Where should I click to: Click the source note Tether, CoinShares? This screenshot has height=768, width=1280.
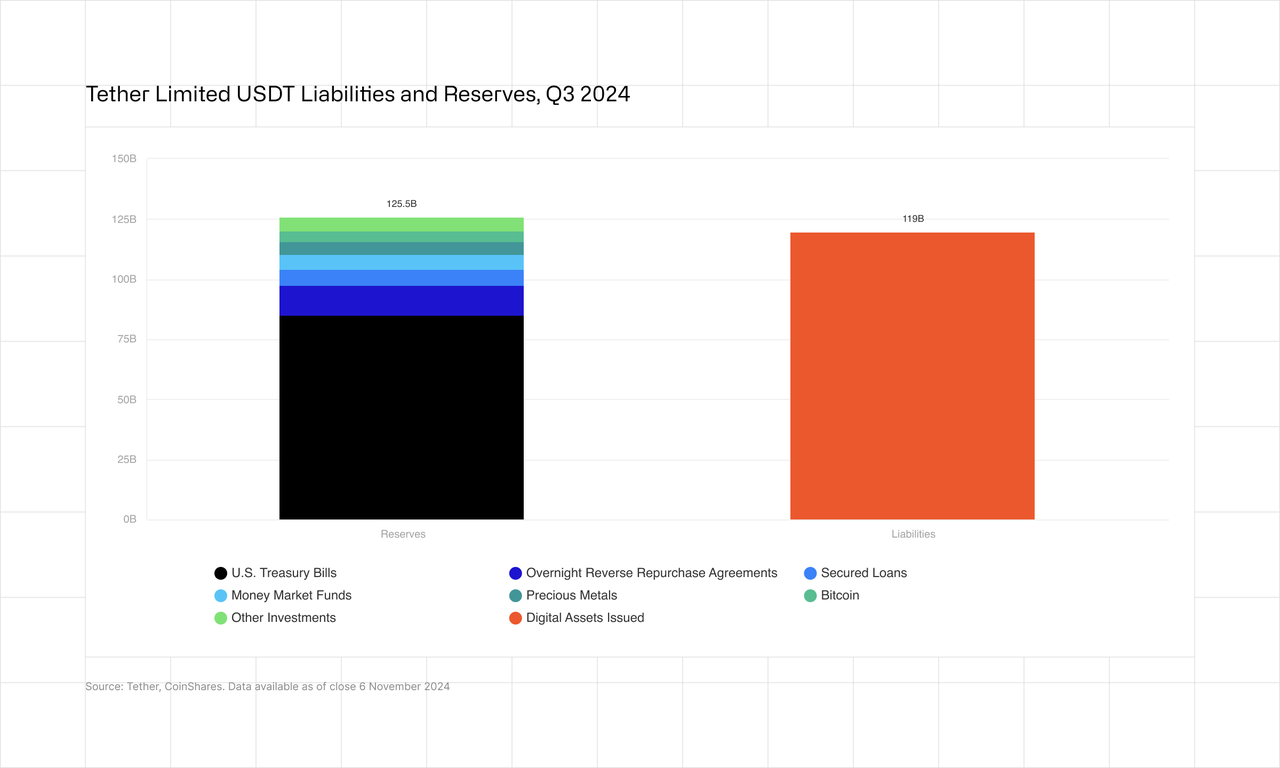point(267,687)
